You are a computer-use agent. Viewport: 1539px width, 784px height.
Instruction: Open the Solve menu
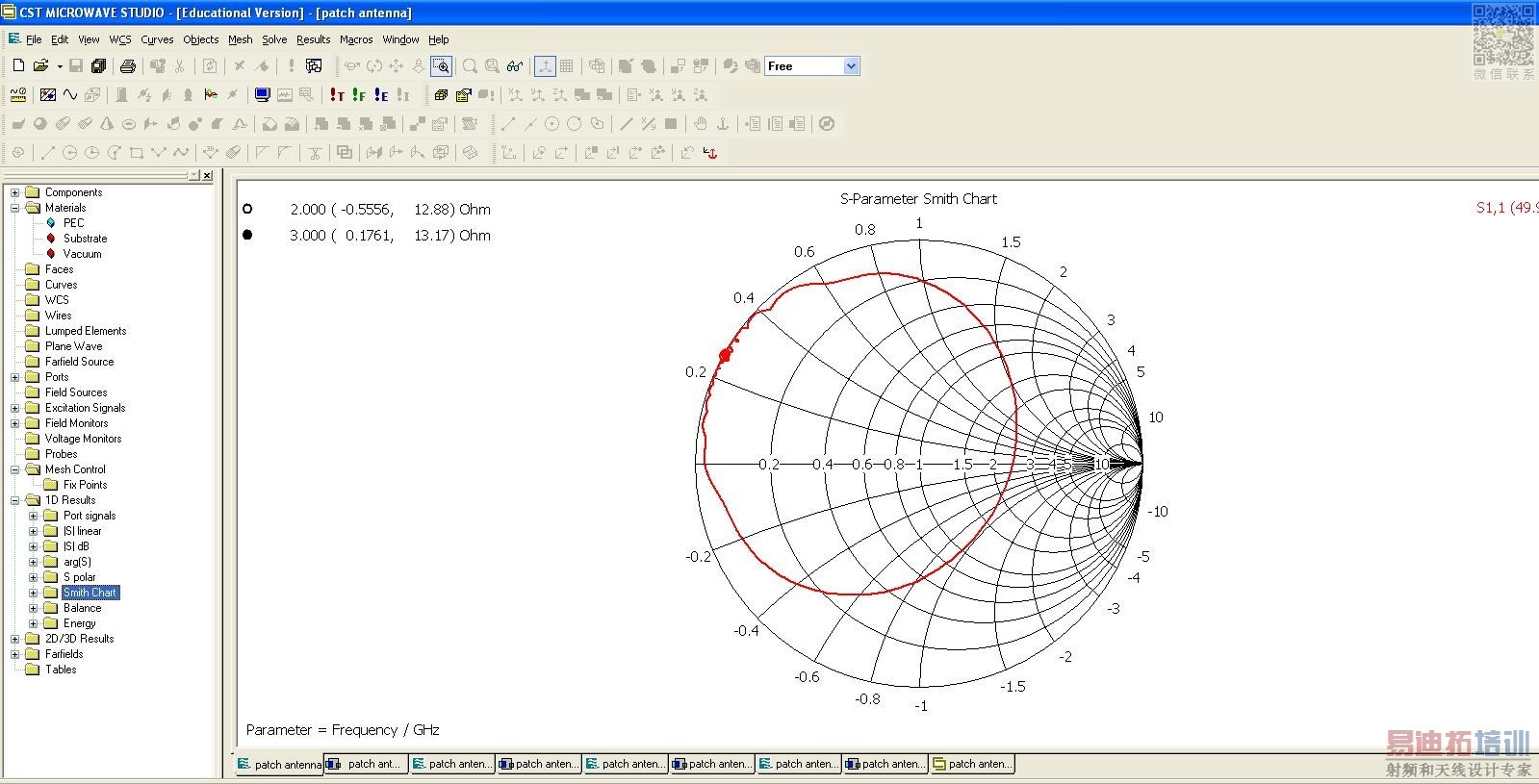274,39
